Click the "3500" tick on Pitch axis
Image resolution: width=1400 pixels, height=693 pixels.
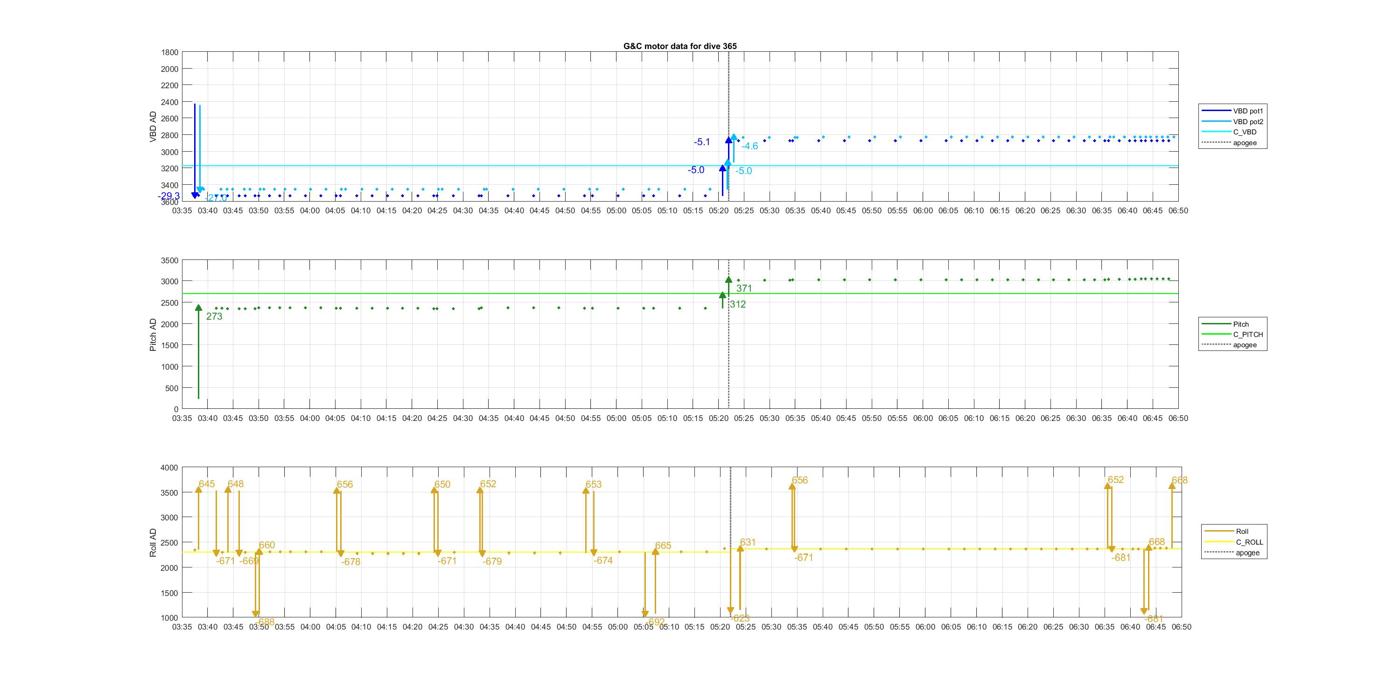coord(170,261)
